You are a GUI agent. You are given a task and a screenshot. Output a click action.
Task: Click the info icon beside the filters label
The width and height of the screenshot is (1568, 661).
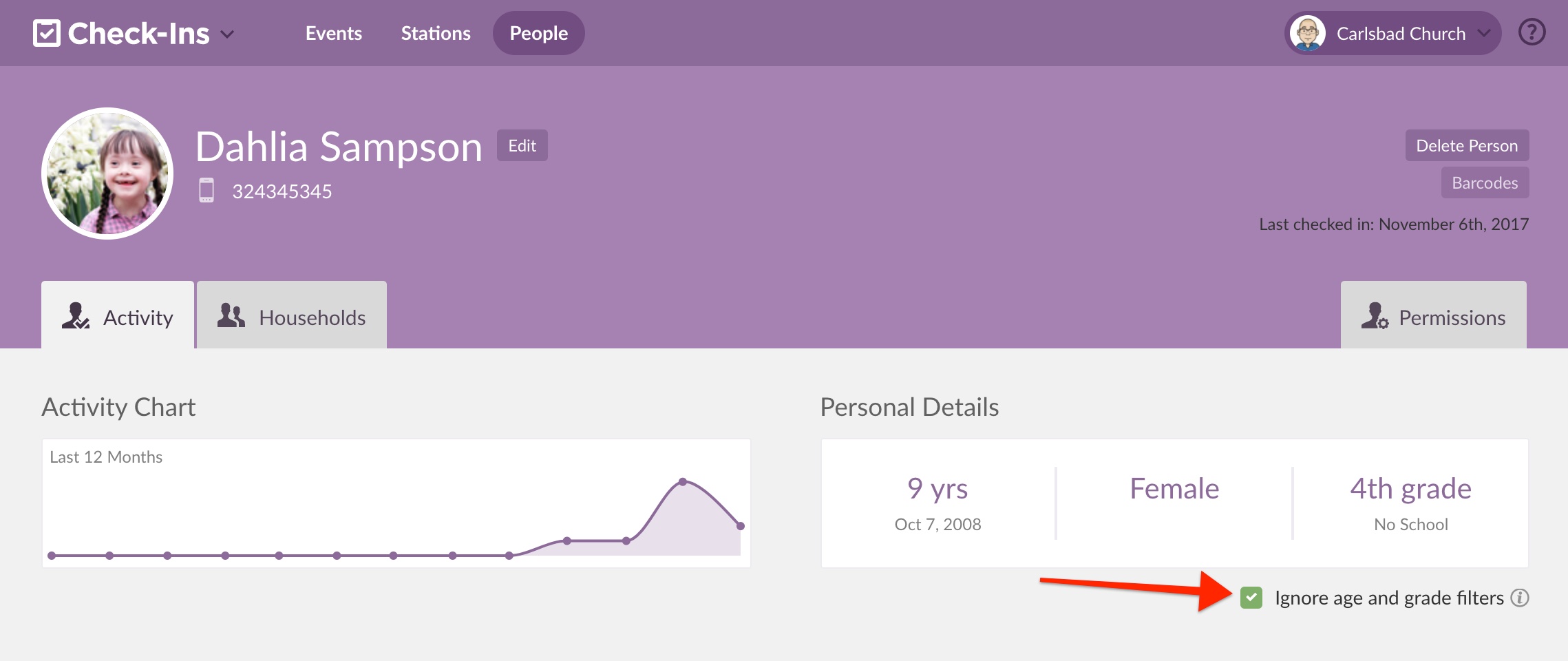click(1520, 598)
